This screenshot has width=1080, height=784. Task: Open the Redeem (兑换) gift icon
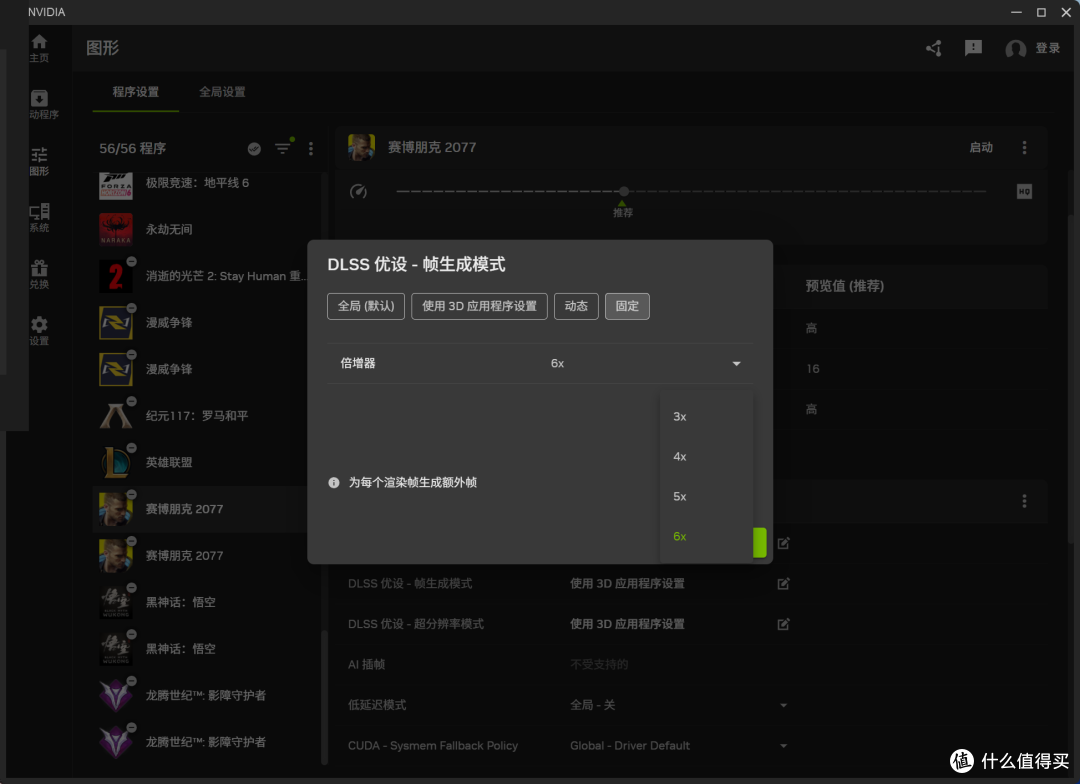pyautogui.click(x=39, y=269)
